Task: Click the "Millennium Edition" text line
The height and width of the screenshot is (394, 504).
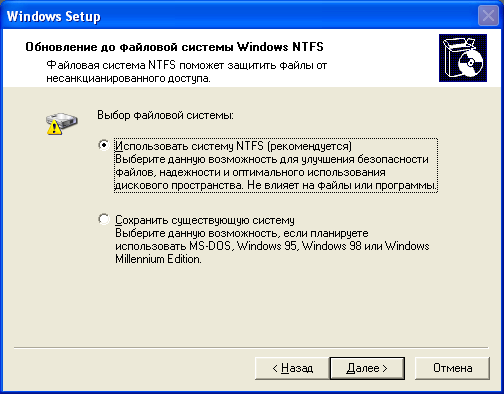Action: [x=158, y=259]
